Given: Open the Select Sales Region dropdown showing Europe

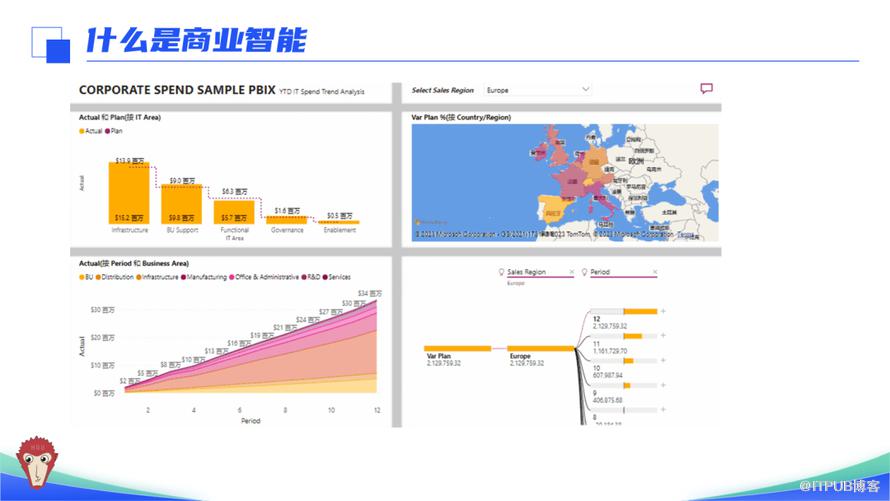Looking at the screenshot, I should pyautogui.click(x=538, y=90).
